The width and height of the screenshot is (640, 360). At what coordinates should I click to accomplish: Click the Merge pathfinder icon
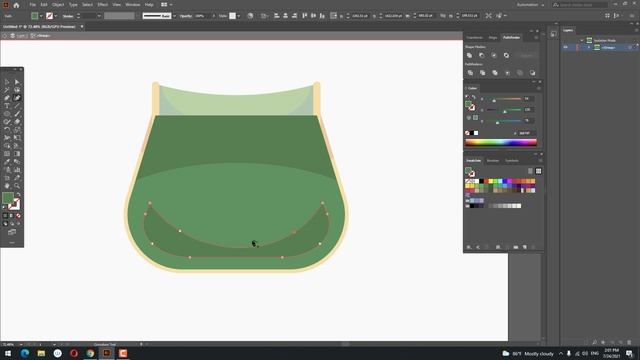[495, 73]
